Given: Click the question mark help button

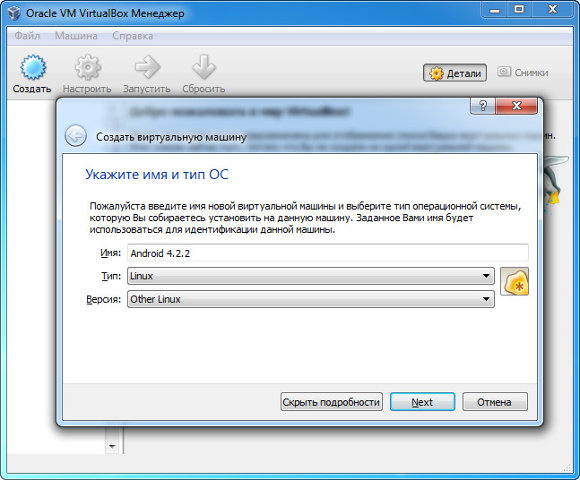Looking at the screenshot, I should click(483, 106).
